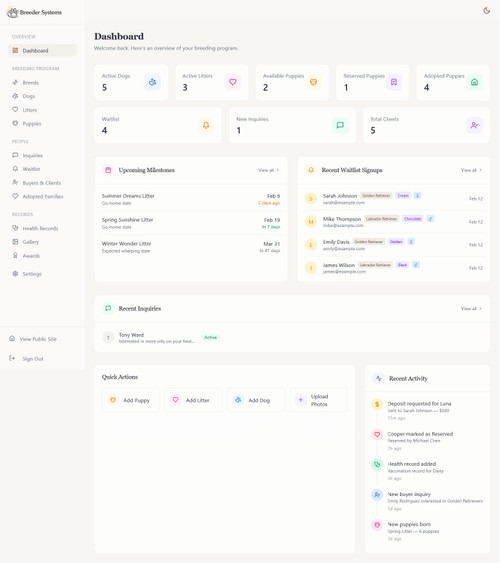
Task: Click the Awards ribbon sidebar icon
Action: click(x=15, y=255)
